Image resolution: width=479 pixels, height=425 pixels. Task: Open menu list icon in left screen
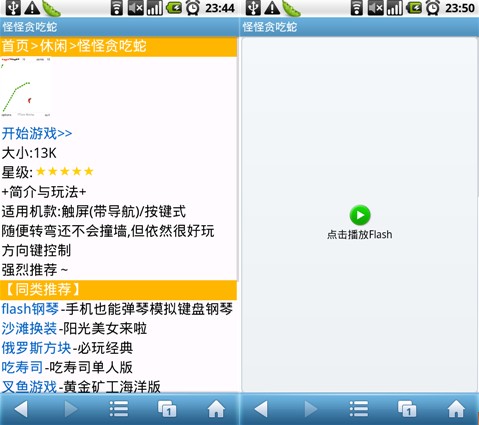tap(119, 409)
